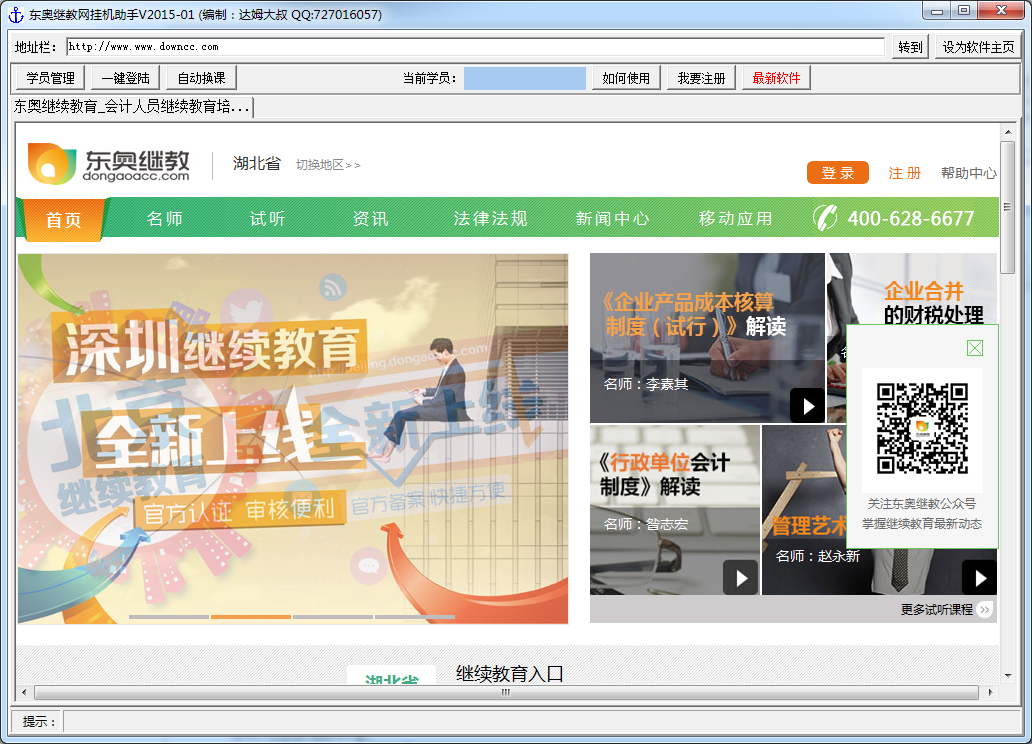Click the orange 登录 button
Viewport: 1032px width, 744px height.
(838, 172)
